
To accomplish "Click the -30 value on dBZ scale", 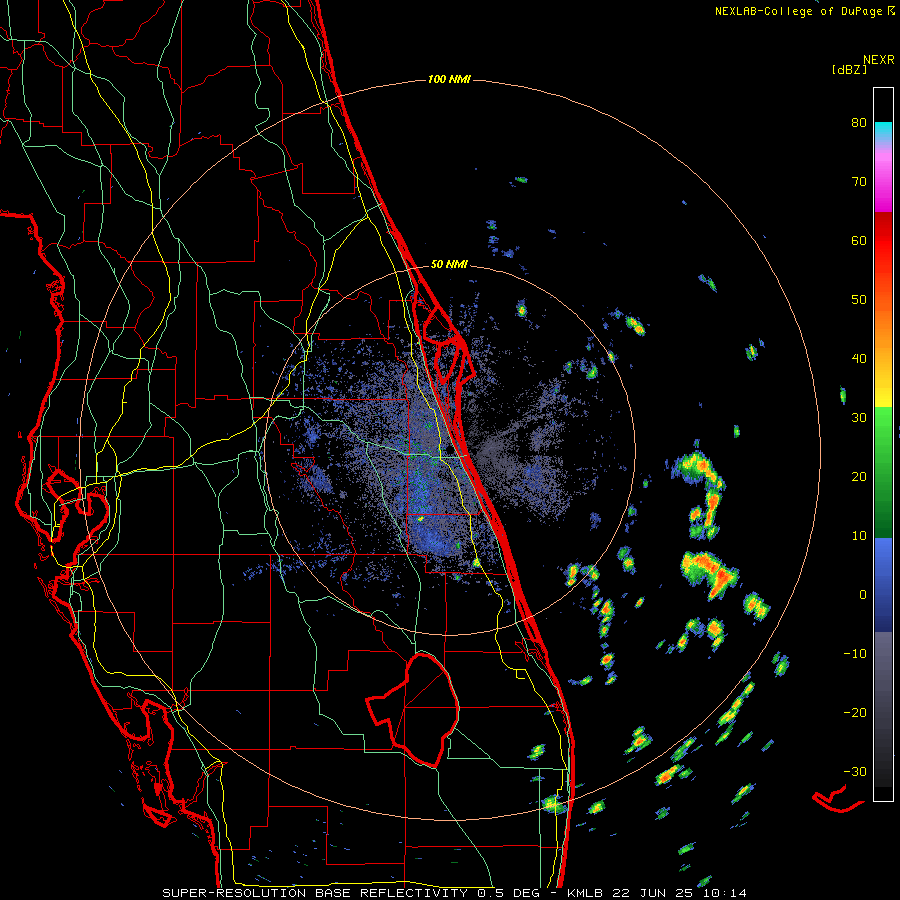I will 855,771.
